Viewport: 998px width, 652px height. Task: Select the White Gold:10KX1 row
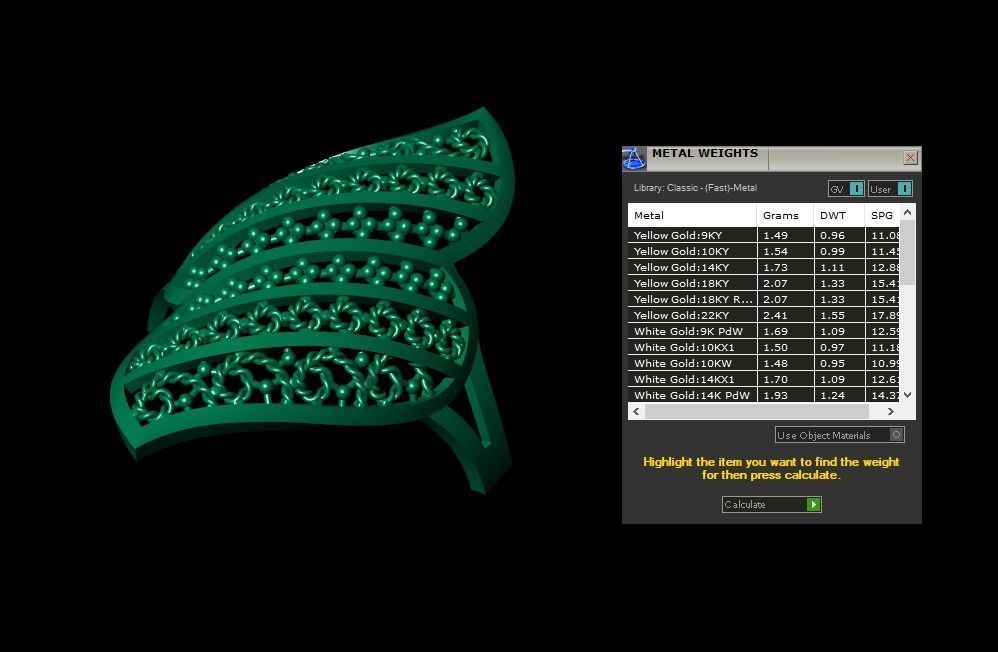coord(764,347)
